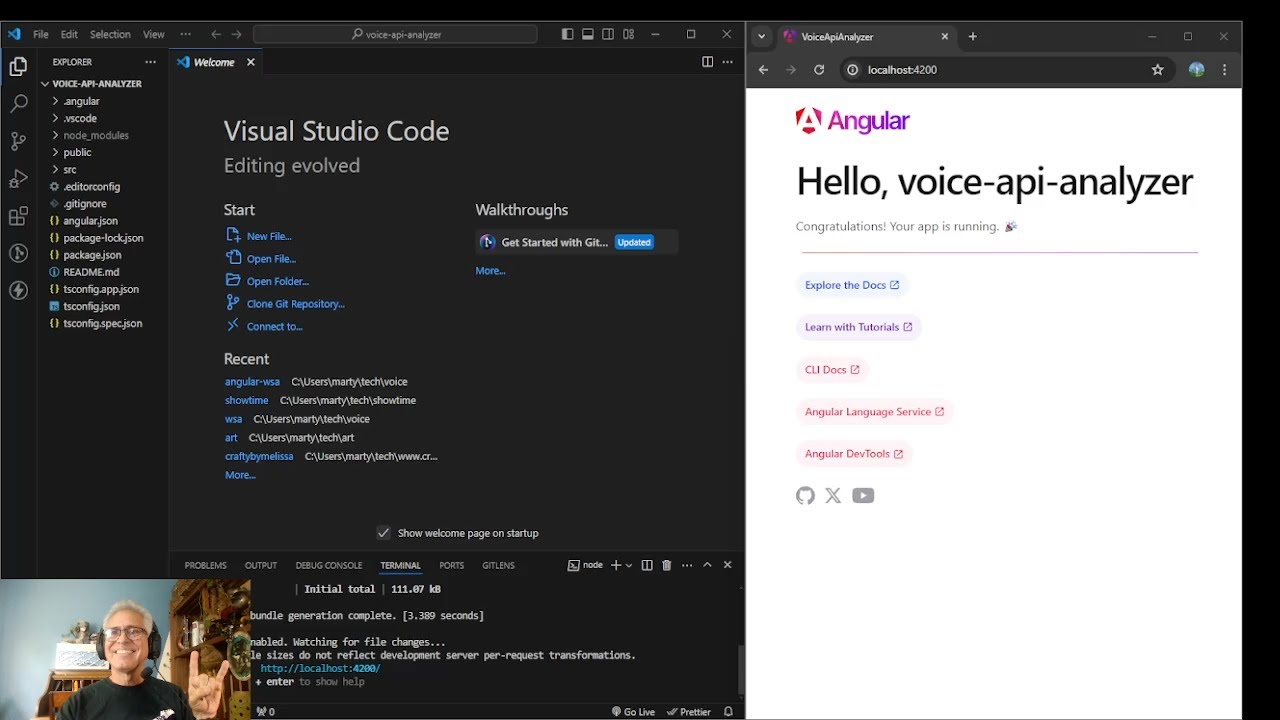Expand the src folder

coord(69,169)
